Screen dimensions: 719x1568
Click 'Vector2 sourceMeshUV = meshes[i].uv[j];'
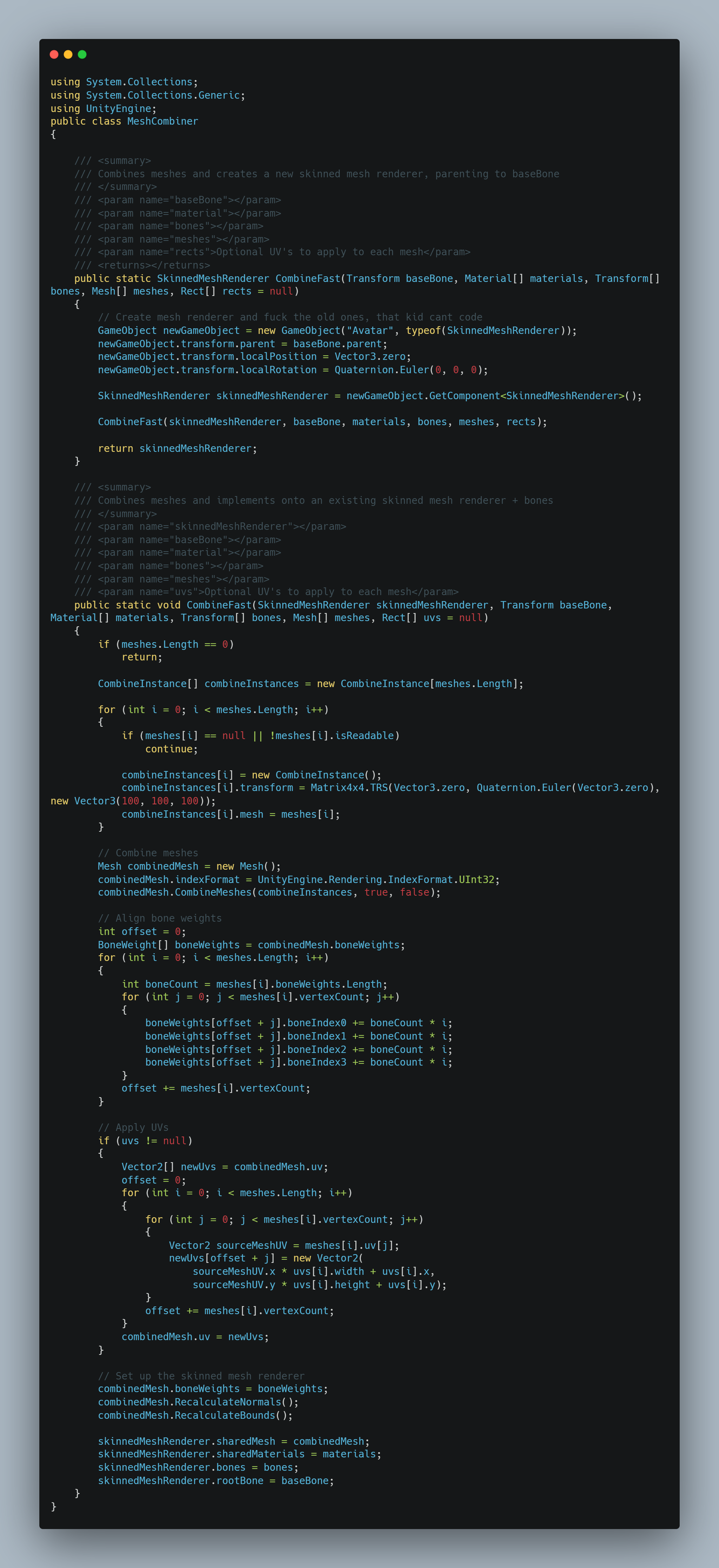pyautogui.click(x=284, y=1245)
